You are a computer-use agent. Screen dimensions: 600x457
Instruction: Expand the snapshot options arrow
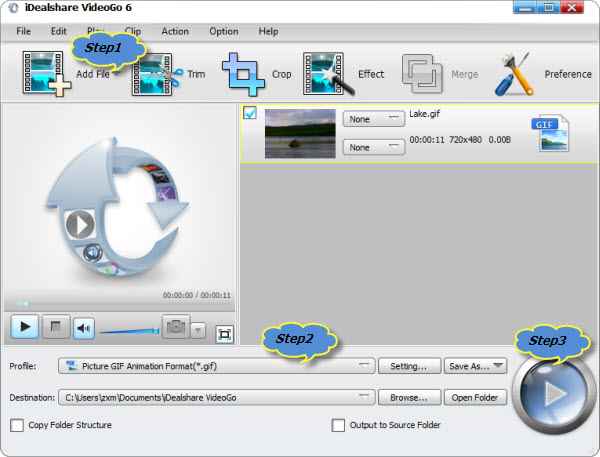click(x=198, y=330)
